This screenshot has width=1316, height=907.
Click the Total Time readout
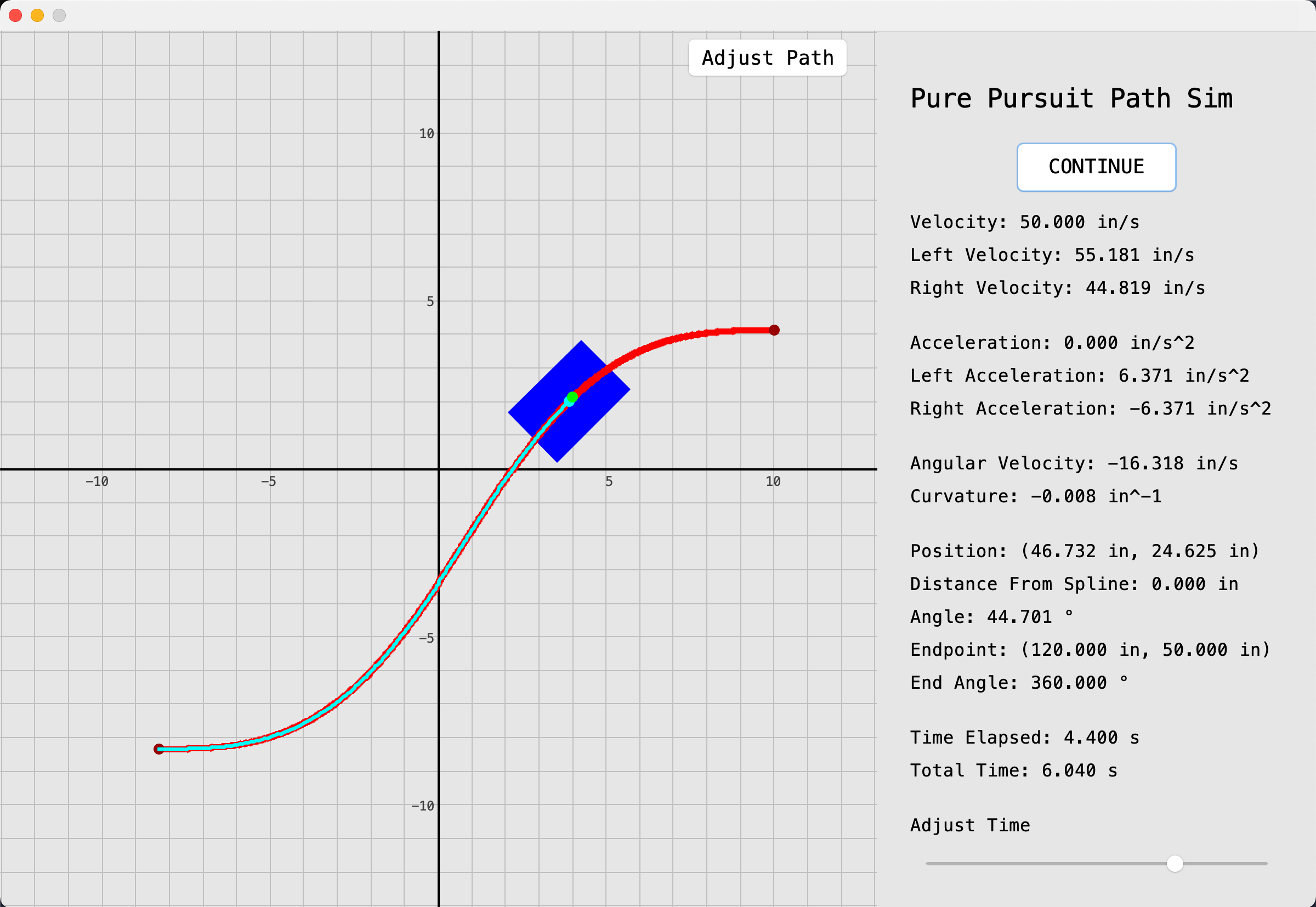point(1014,770)
